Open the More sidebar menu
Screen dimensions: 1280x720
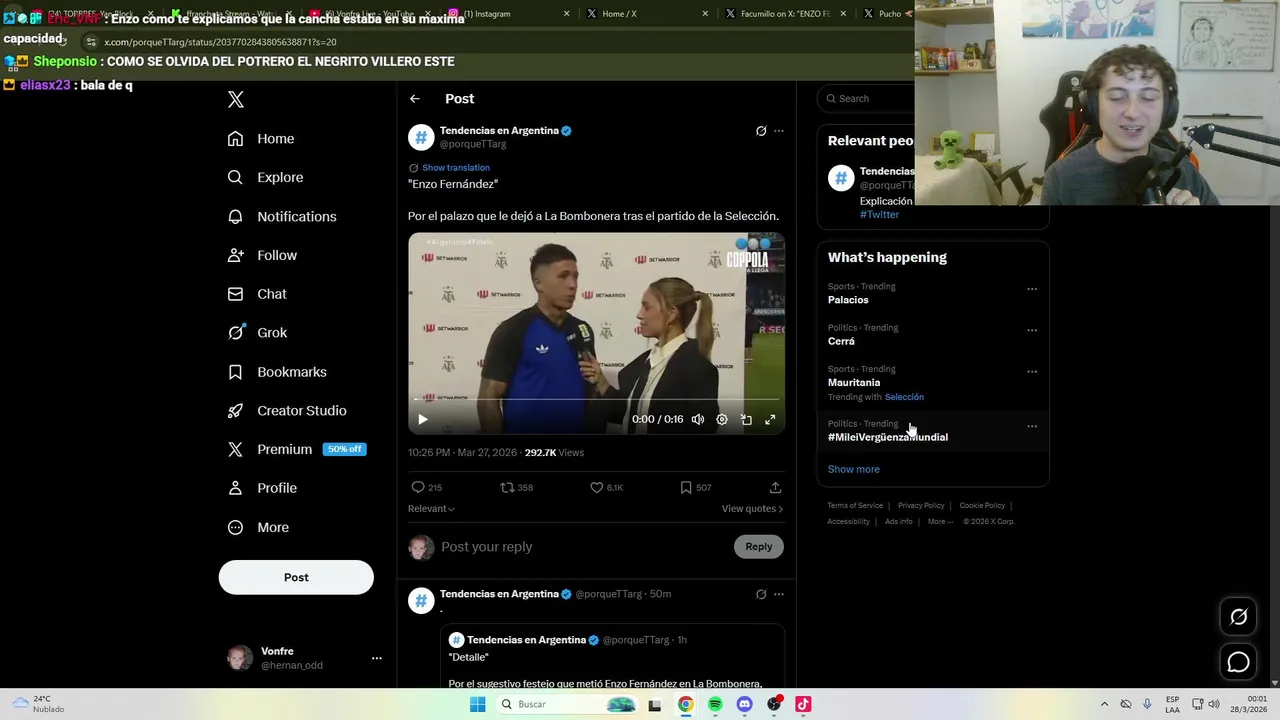pos(258,527)
